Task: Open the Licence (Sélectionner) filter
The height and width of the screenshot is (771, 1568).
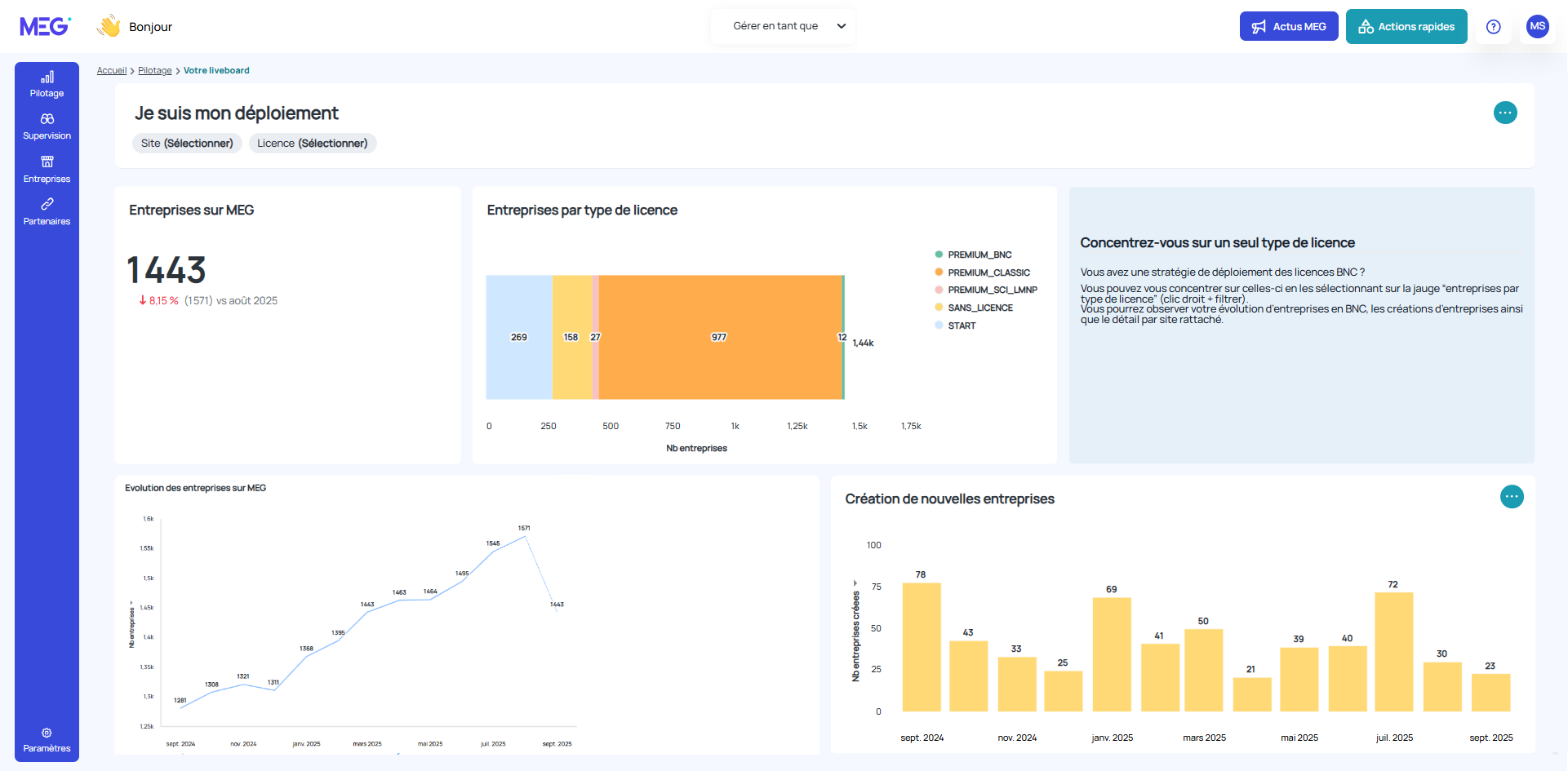Action: [313, 144]
